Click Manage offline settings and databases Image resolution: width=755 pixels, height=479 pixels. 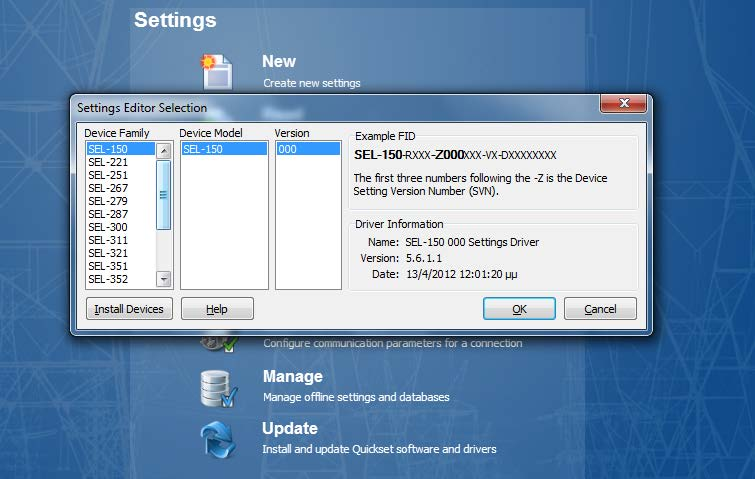(356, 397)
